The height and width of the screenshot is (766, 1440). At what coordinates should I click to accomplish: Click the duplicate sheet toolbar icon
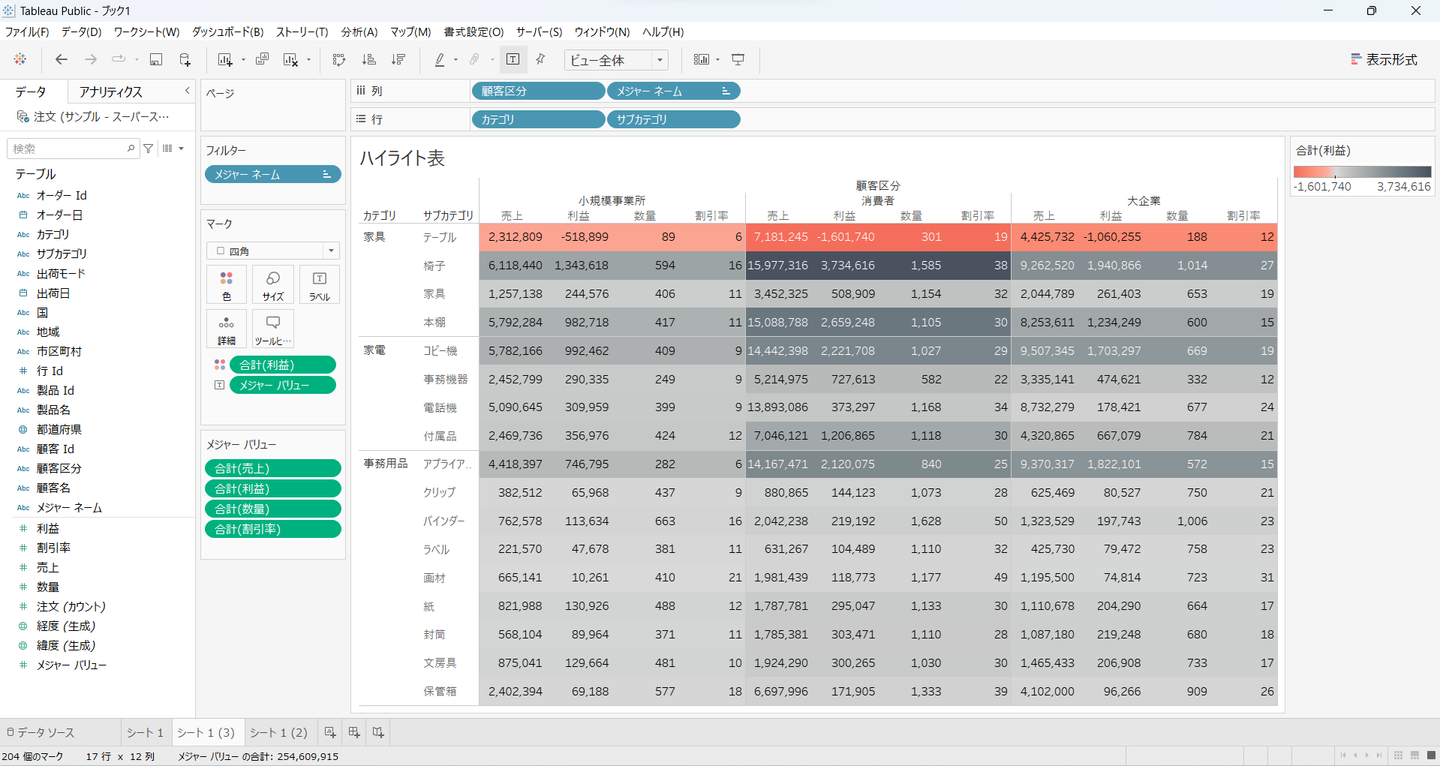[262, 60]
